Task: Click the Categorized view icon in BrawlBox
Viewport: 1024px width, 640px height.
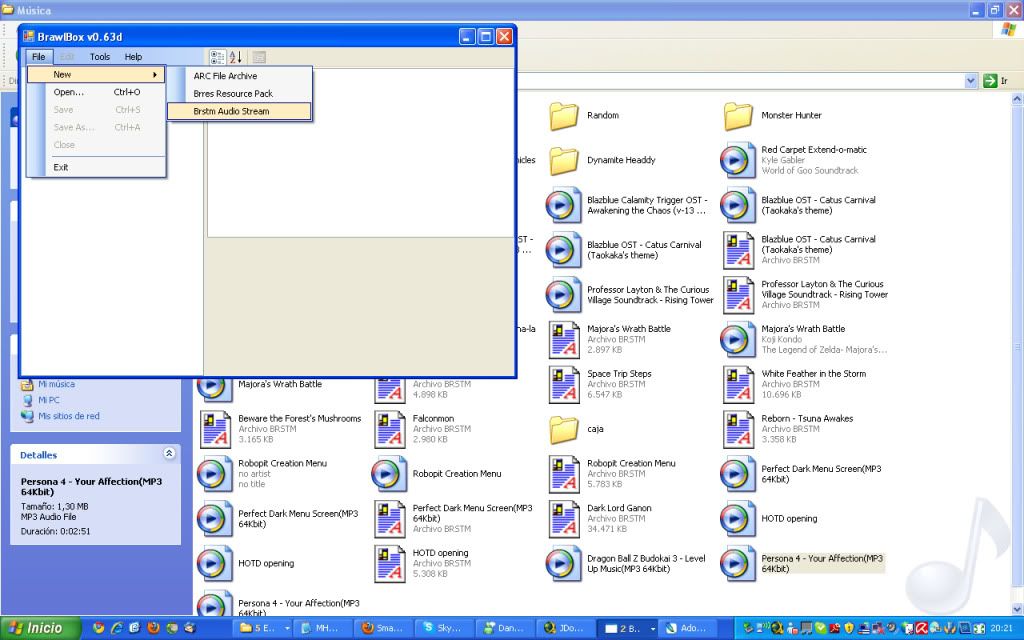Action: point(217,57)
